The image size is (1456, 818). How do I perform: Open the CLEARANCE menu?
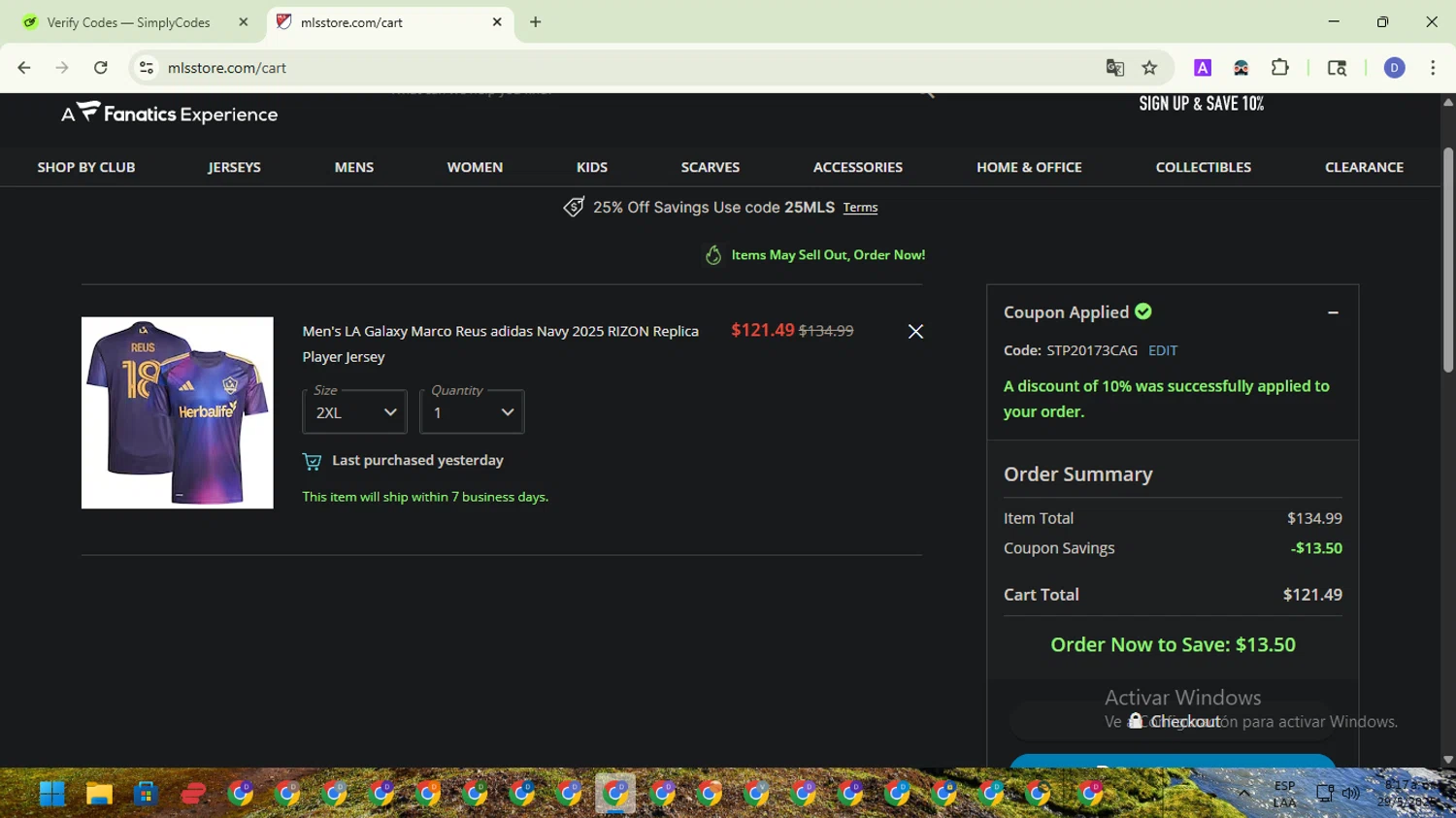pyautogui.click(x=1365, y=167)
